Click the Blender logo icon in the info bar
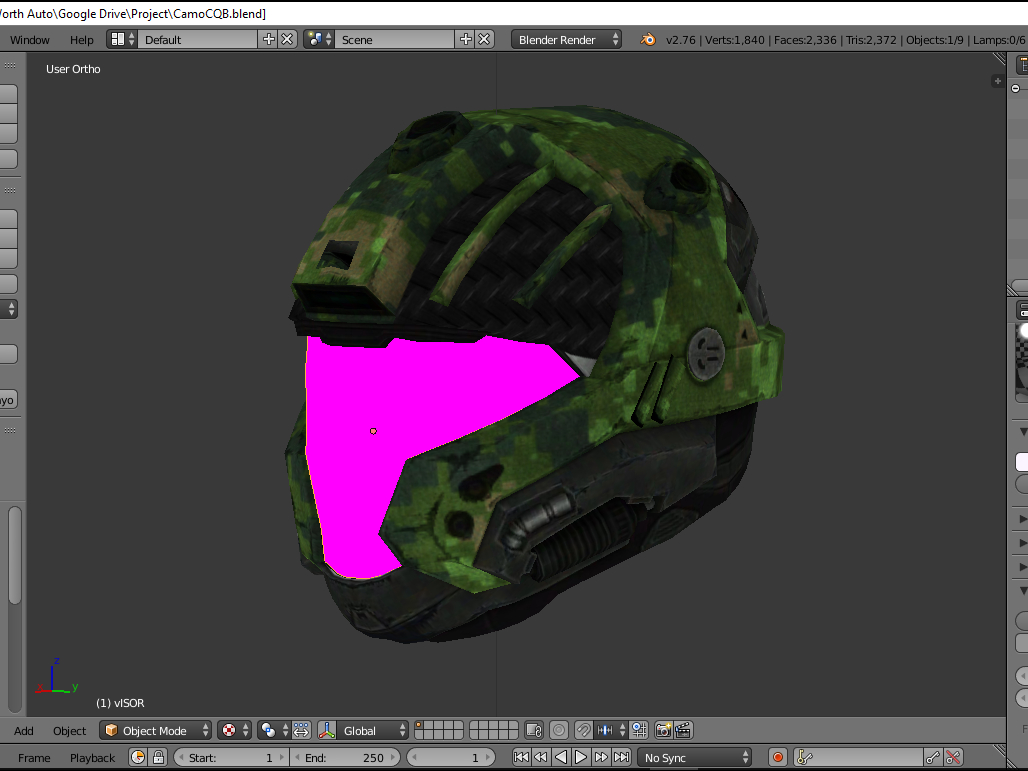This screenshot has width=1028, height=771. 648,39
